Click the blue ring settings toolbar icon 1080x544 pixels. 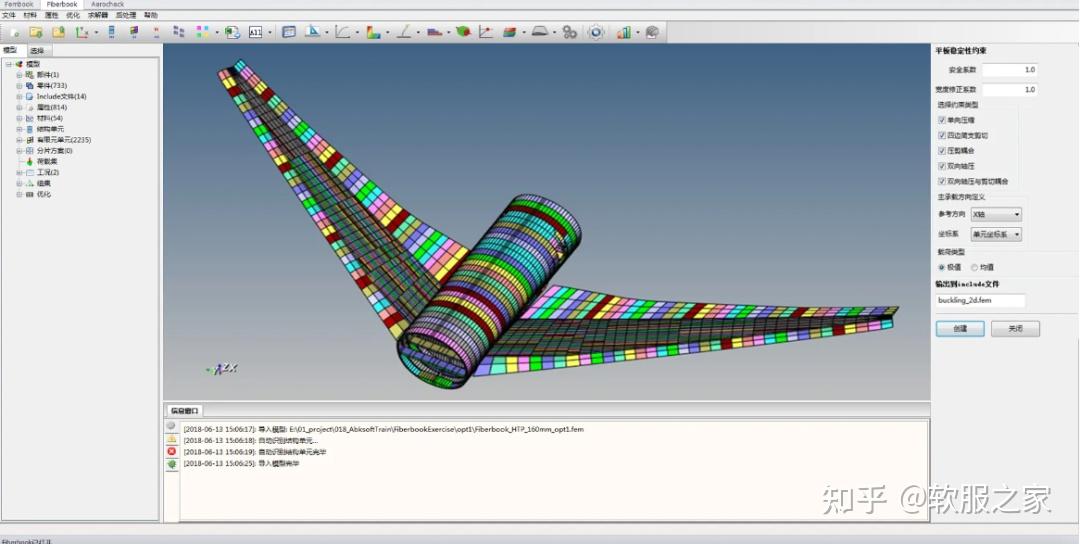[596, 32]
